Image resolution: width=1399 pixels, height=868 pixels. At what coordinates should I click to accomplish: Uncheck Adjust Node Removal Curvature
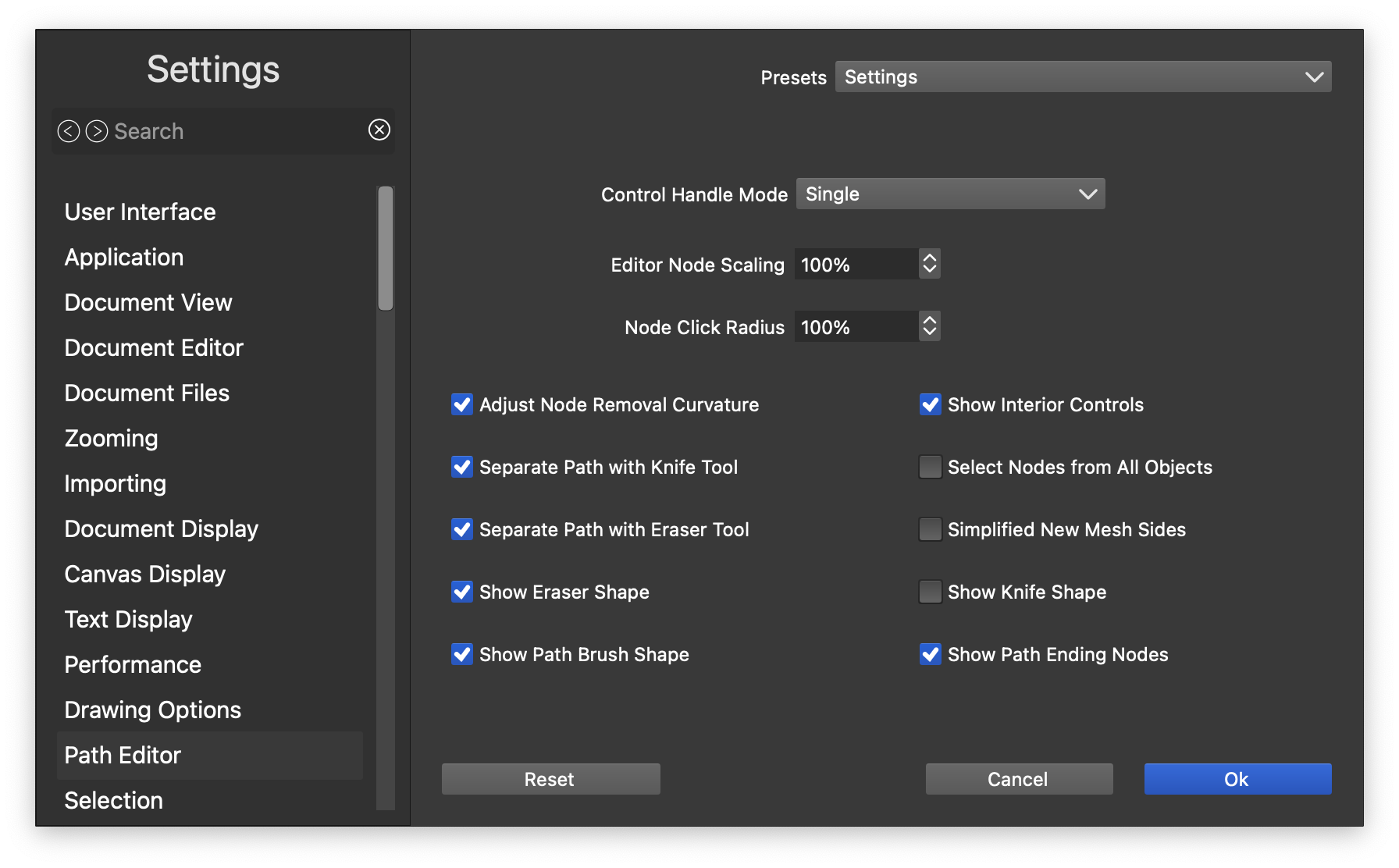462,404
